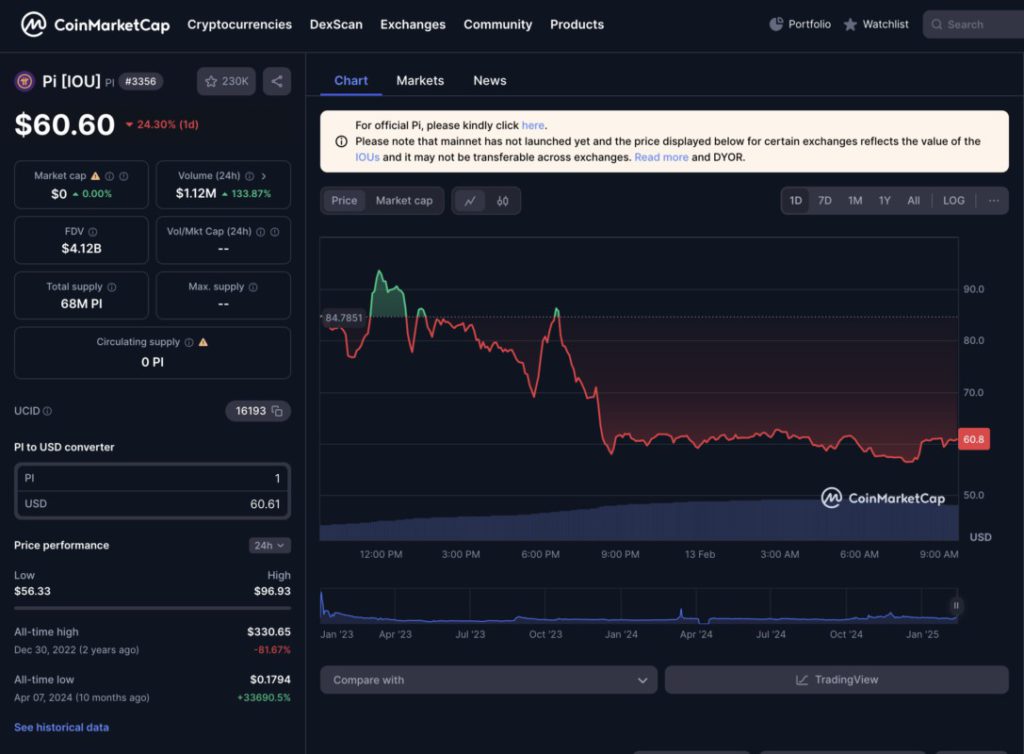Click the timeline range pause handle

pyautogui.click(x=955, y=606)
